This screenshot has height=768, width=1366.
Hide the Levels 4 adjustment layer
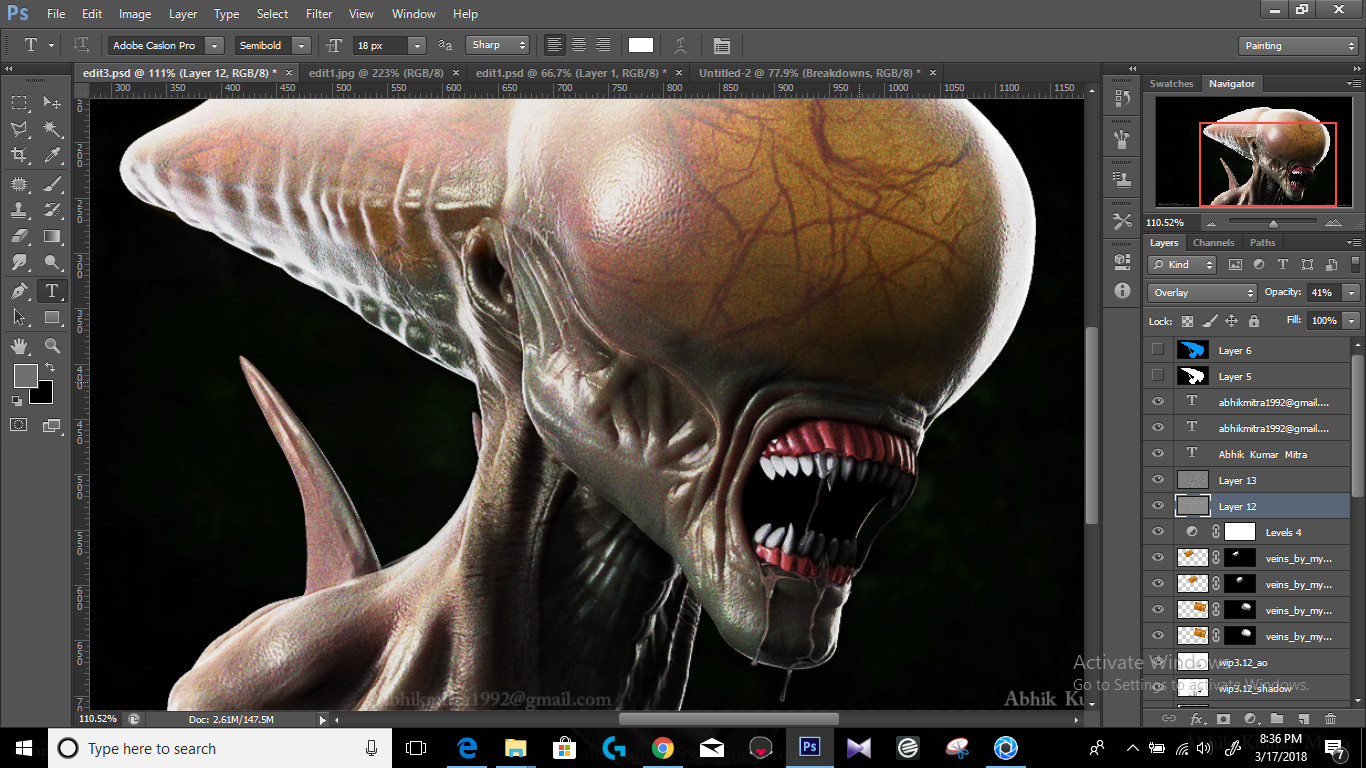pyautogui.click(x=1158, y=532)
